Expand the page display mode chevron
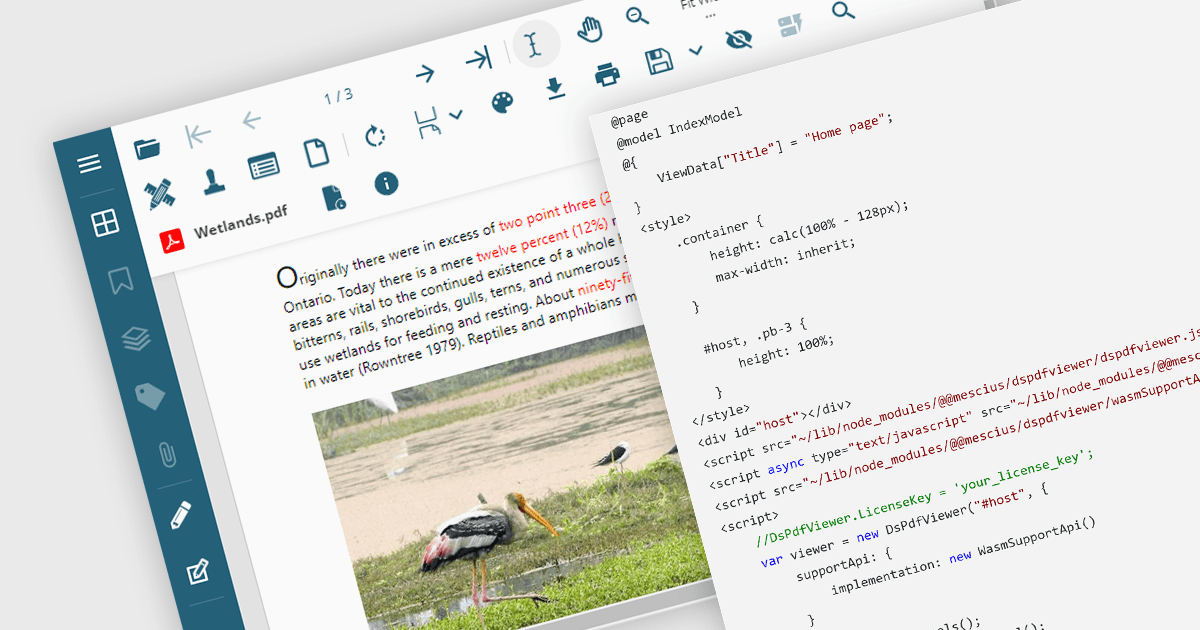1200x630 pixels. 456,114
